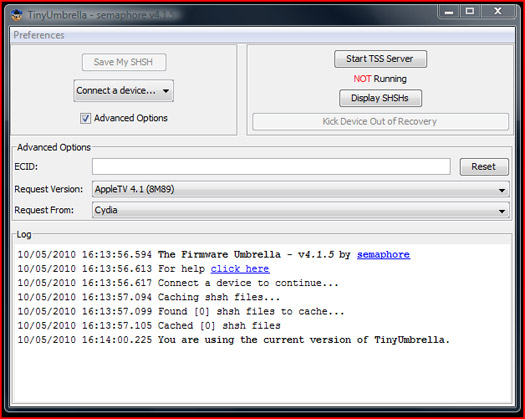Uncheck the Advanced Options checkbox
The image size is (525, 419).
point(85,118)
